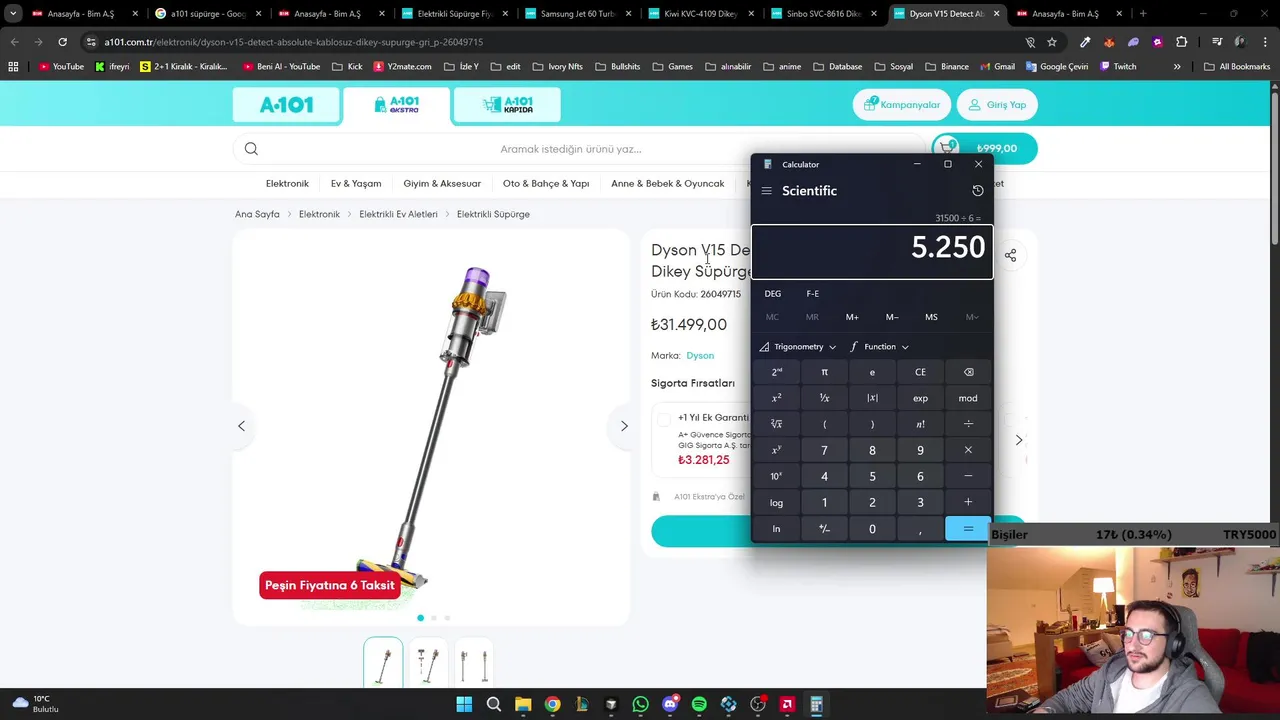This screenshot has width=1280, height=720.
Task: Toggle F-E scientific notation
Action: [812, 294]
